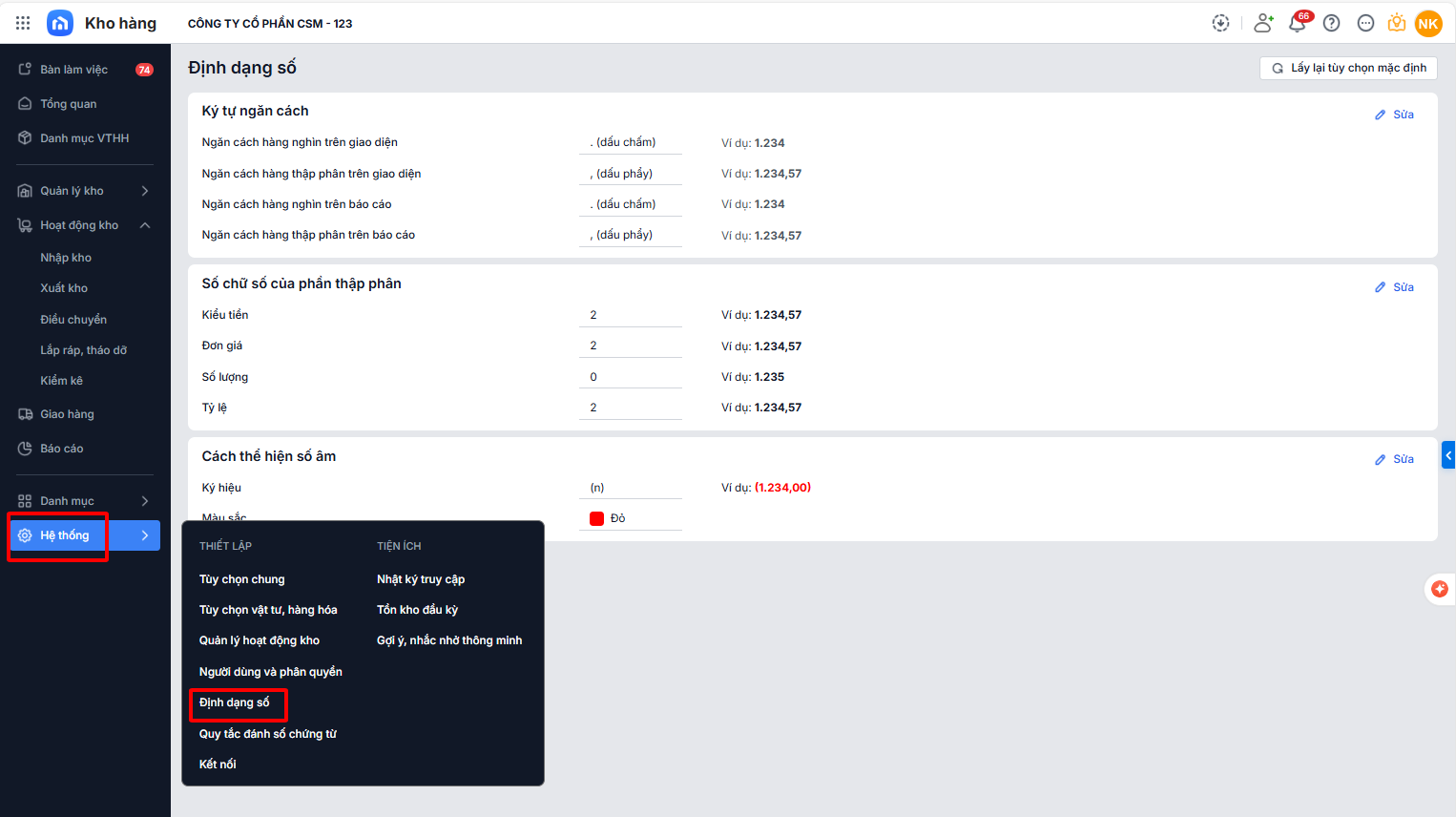Open Quy tắc đánh số chứng từ
The height and width of the screenshot is (817, 1456).
pos(268,734)
